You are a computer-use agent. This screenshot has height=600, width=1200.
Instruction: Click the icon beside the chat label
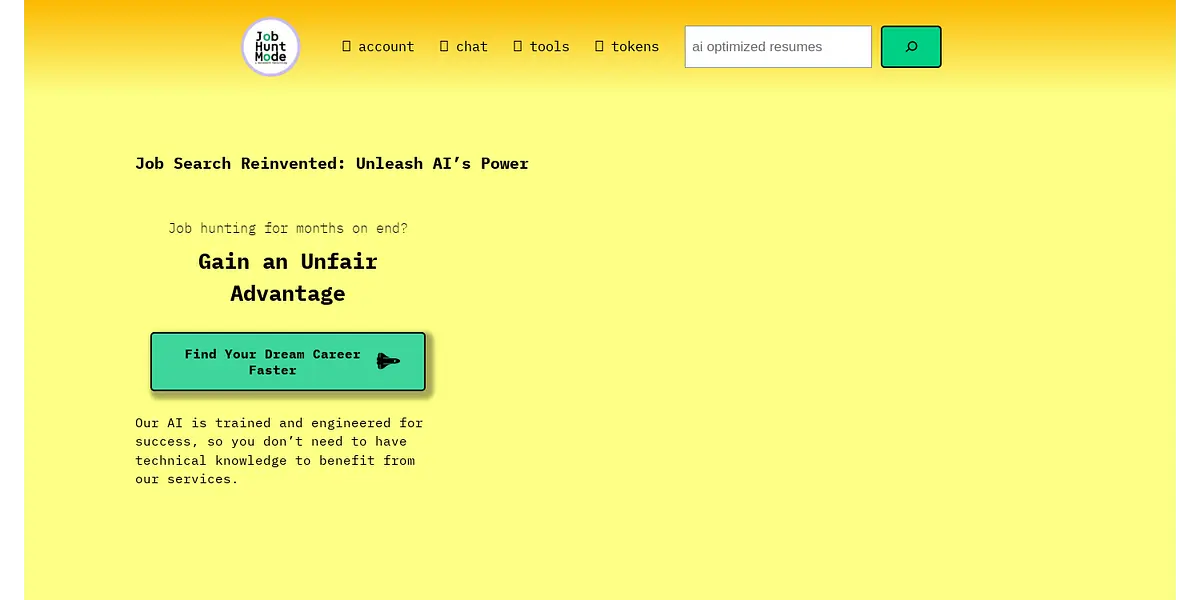[x=444, y=46]
